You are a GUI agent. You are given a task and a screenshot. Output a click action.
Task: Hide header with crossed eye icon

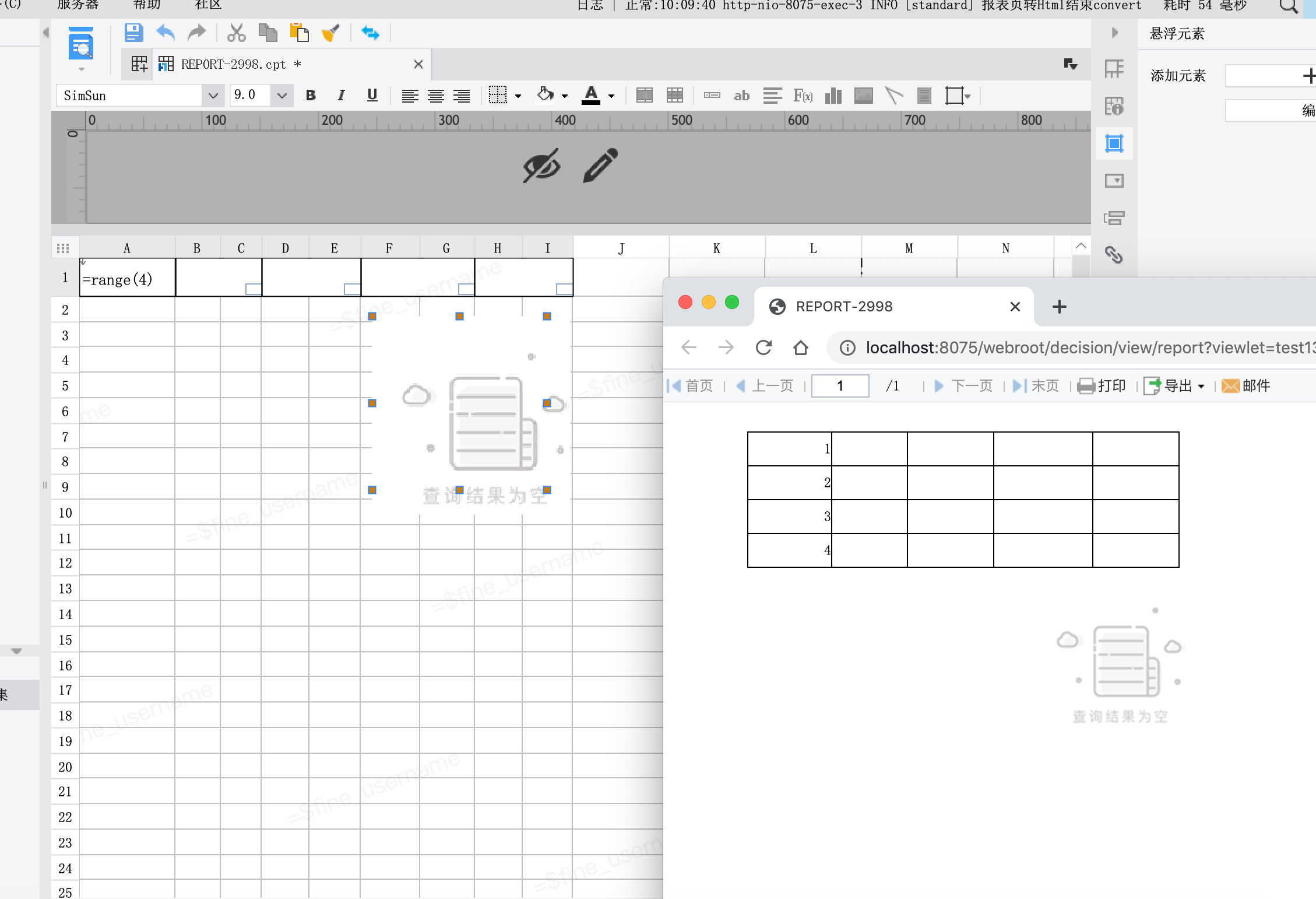(541, 166)
